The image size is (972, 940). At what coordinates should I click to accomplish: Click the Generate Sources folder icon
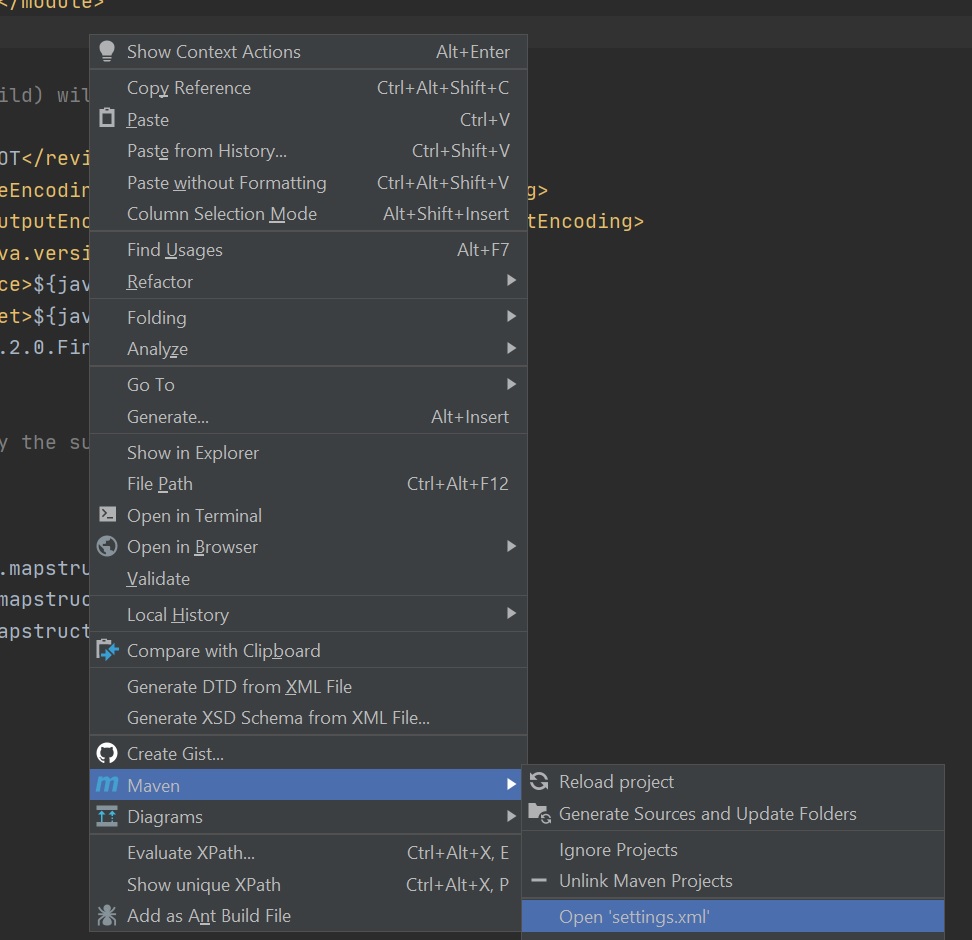pos(539,814)
